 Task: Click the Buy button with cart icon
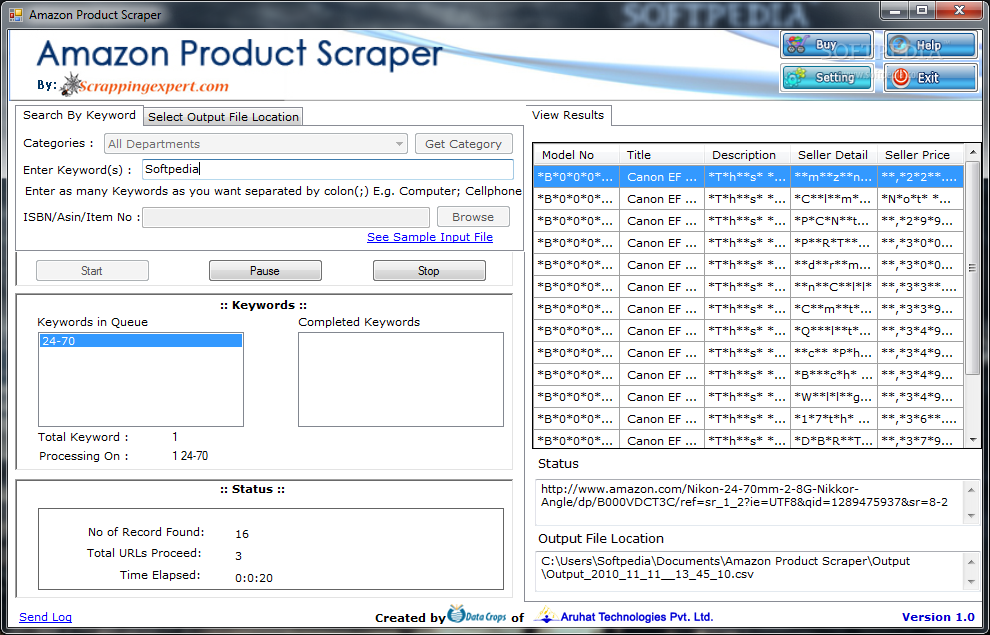pos(826,45)
